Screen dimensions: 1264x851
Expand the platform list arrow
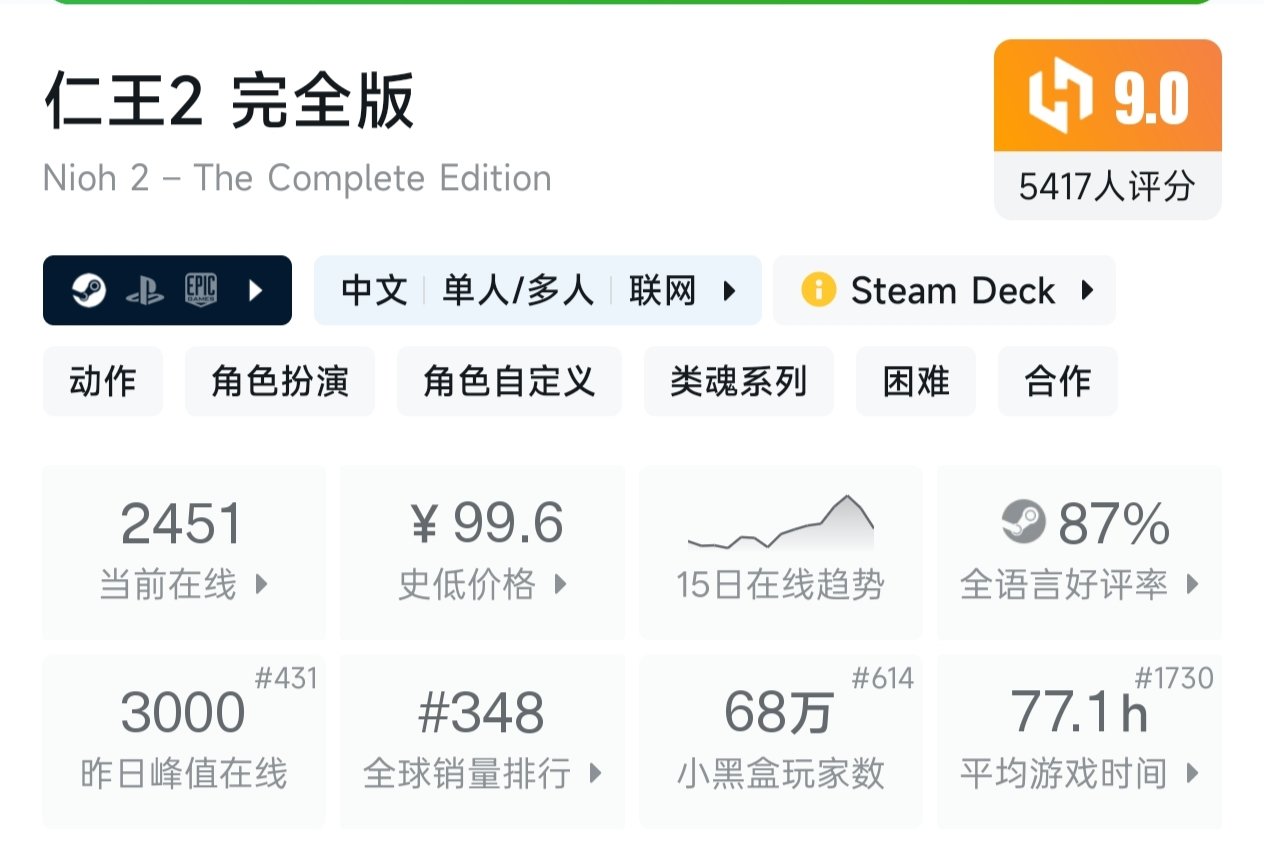256,291
